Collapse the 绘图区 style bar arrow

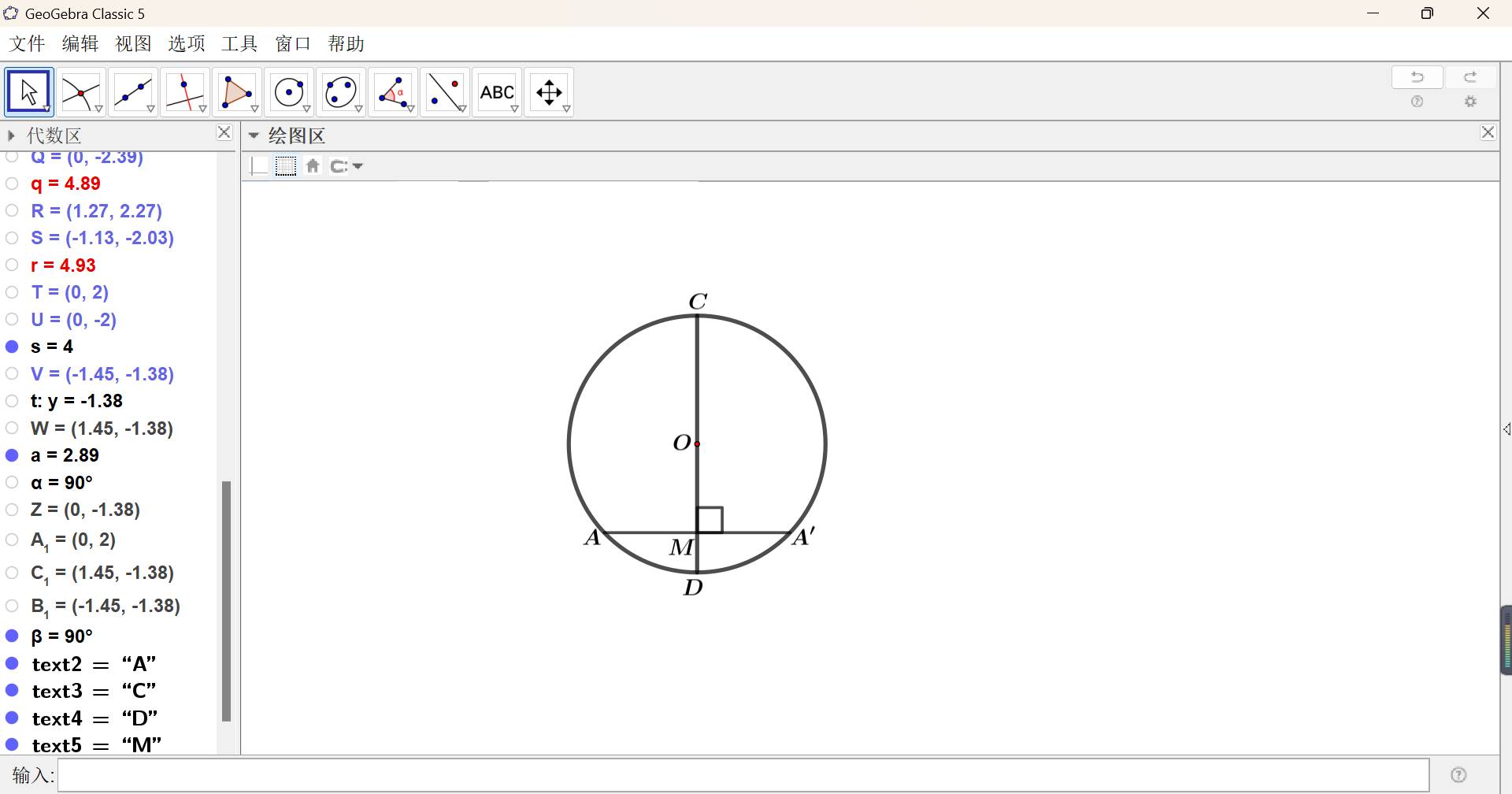point(254,135)
